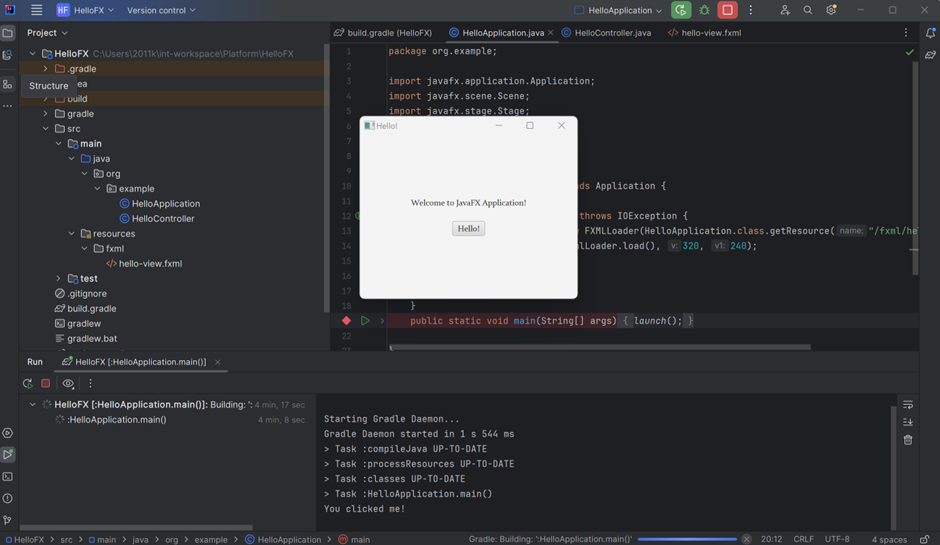The width and height of the screenshot is (940, 545).
Task: Click the HelloApplication breadcrumb in the navigation bar
Action: pyautogui.click(x=283, y=540)
